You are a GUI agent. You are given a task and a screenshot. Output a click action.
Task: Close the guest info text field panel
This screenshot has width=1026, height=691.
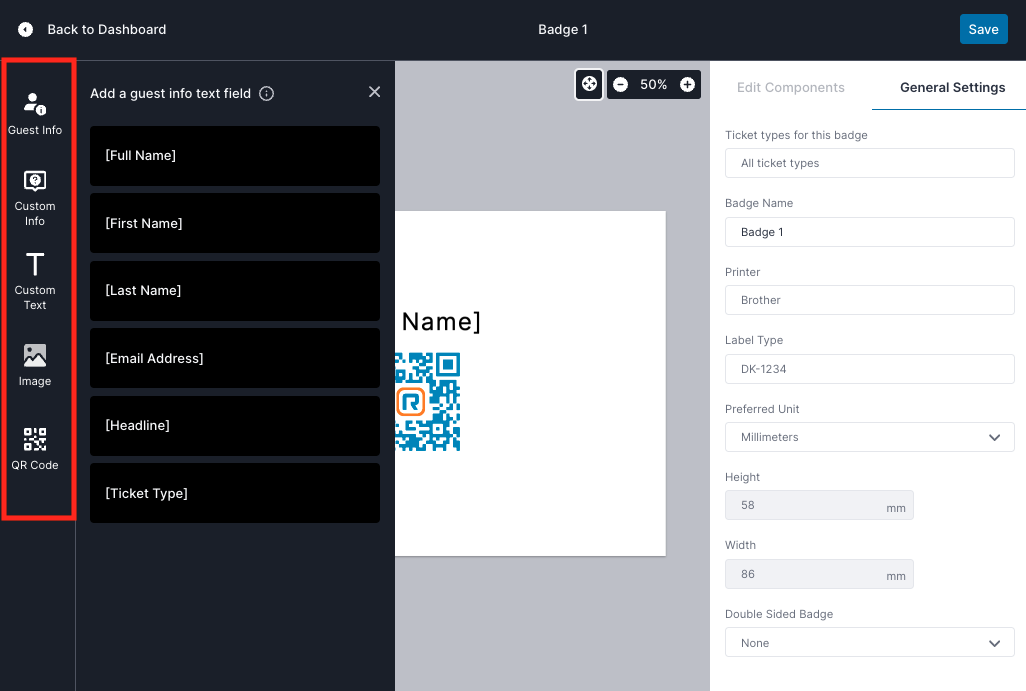click(374, 92)
